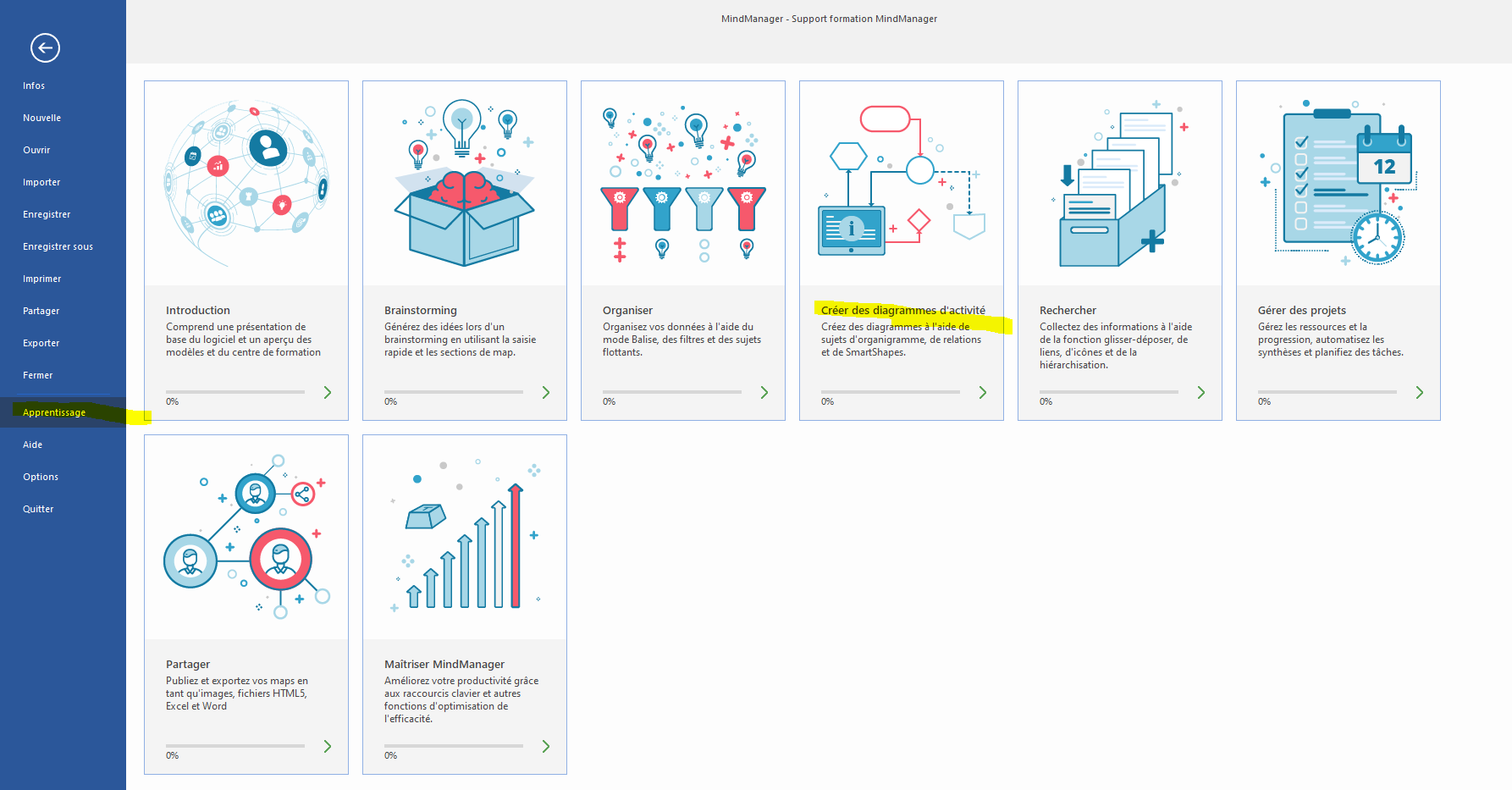Viewport: 1512px width, 790px height.
Task: Click the Partager people network illustration
Action: point(246,537)
